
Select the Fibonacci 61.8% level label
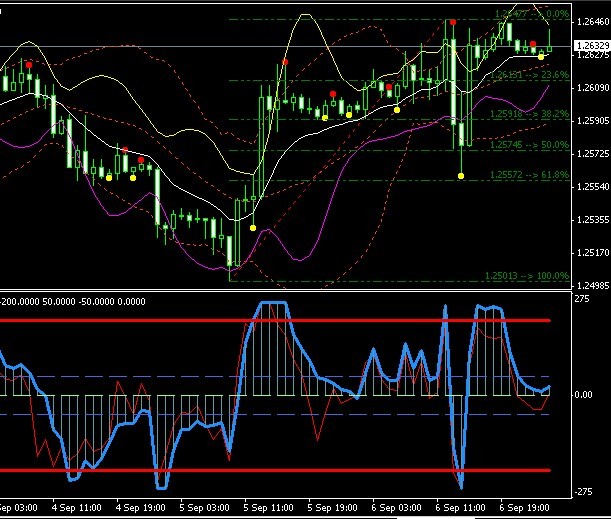pos(530,175)
